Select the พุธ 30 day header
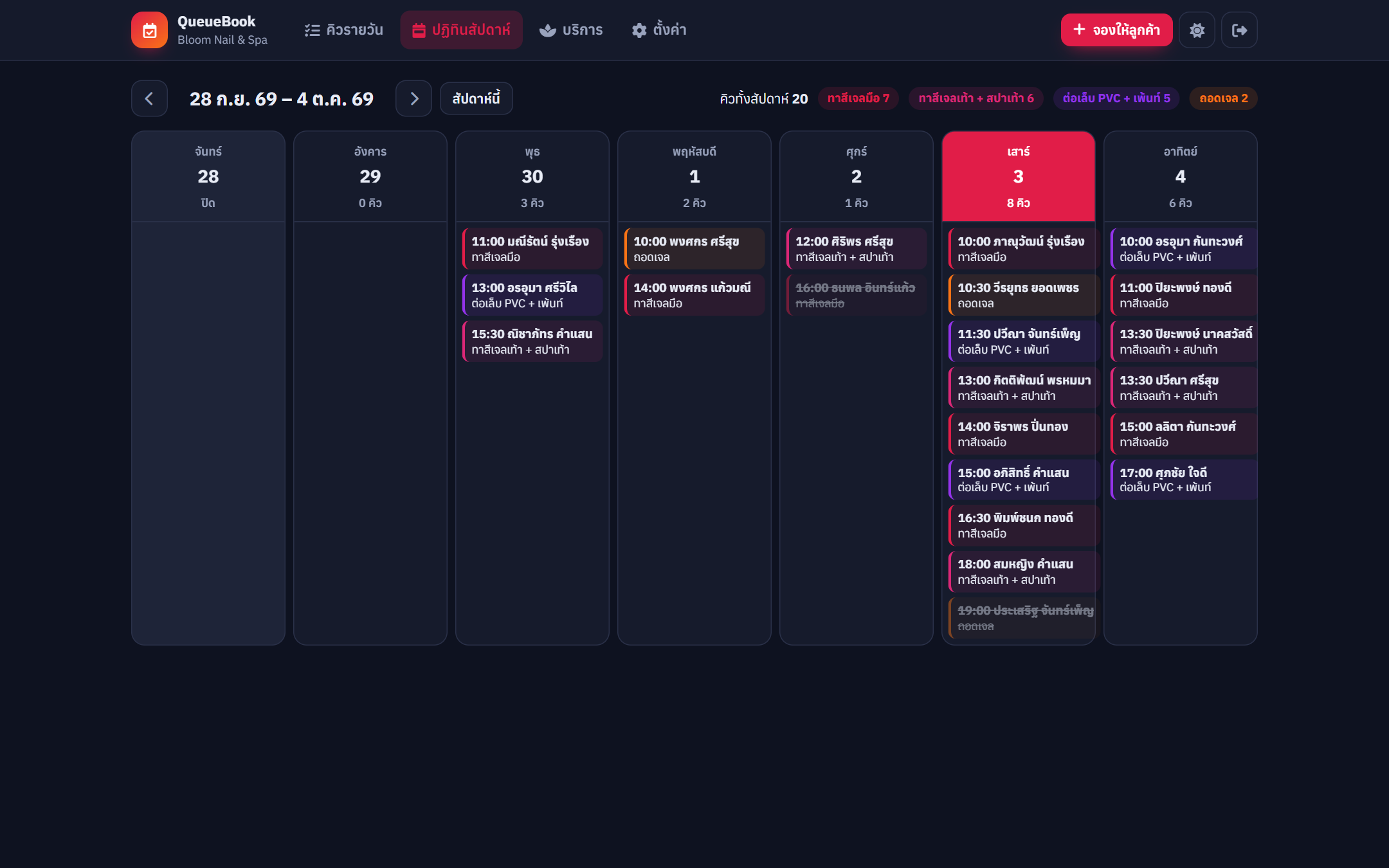The width and height of the screenshot is (1389, 868). [x=532, y=177]
